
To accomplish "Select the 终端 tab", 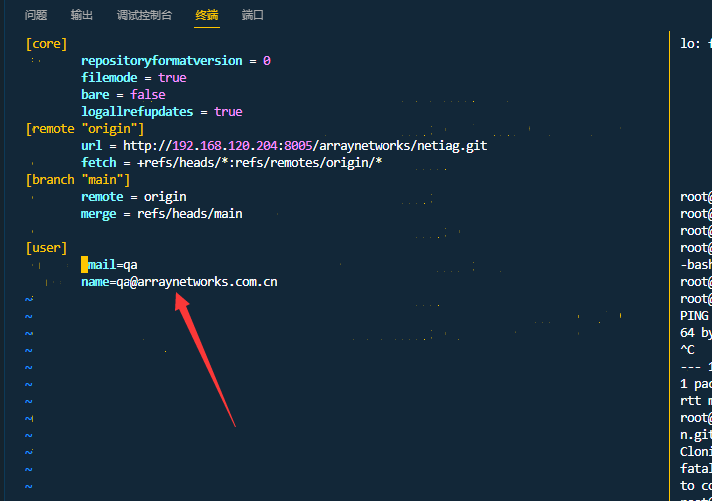I will [x=207, y=15].
